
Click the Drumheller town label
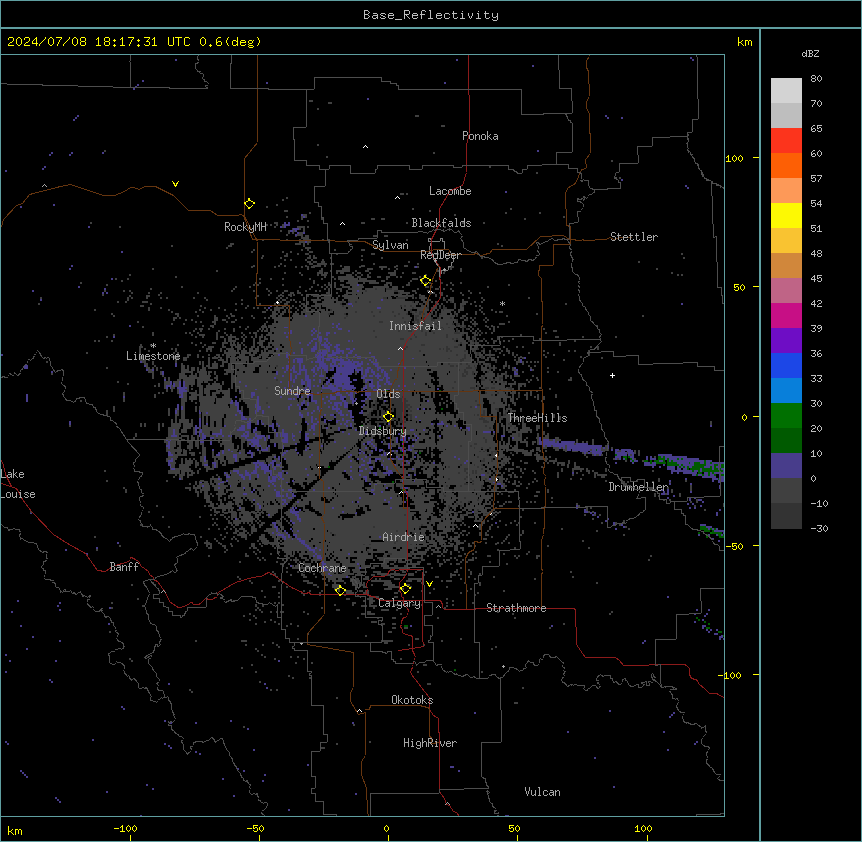click(x=638, y=487)
